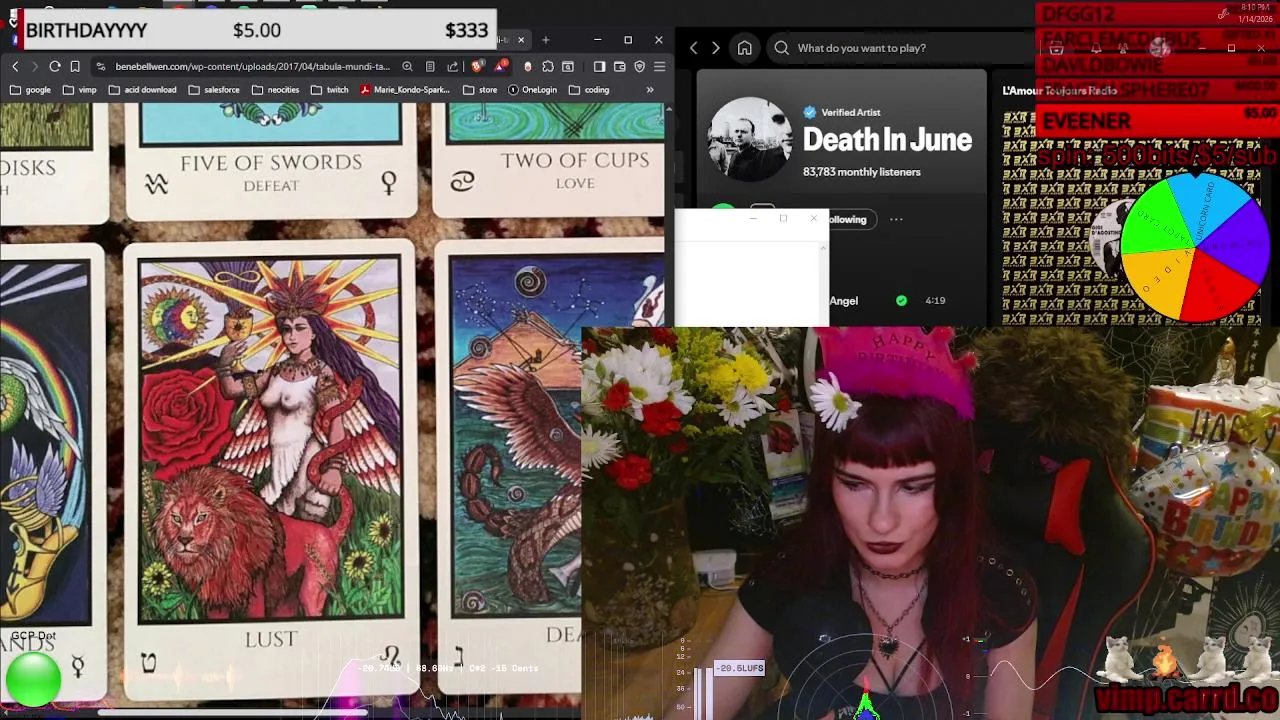Open reader mode icon in address bar

430,66
